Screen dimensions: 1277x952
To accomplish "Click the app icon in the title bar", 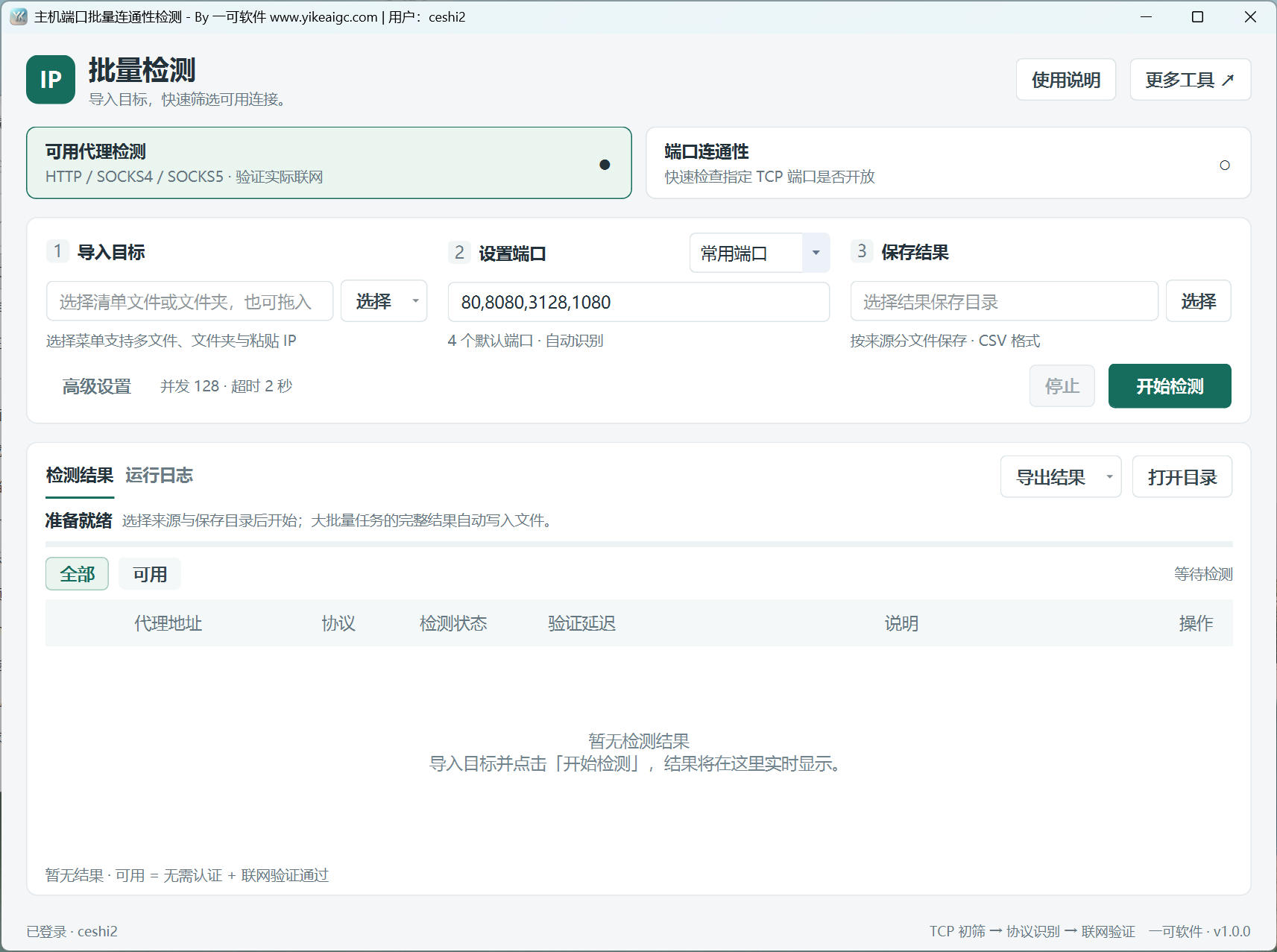I will click(x=19, y=16).
